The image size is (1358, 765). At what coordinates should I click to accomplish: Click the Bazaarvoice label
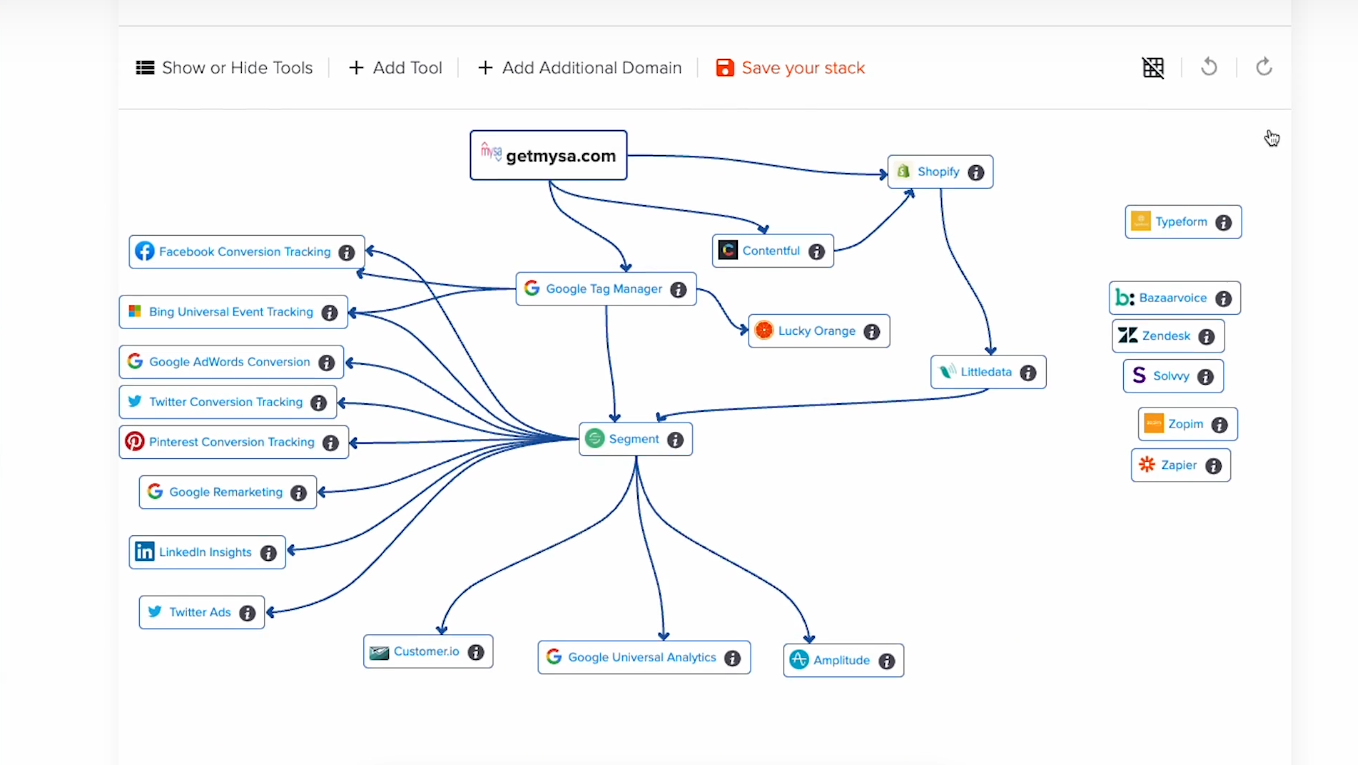tap(1173, 298)
